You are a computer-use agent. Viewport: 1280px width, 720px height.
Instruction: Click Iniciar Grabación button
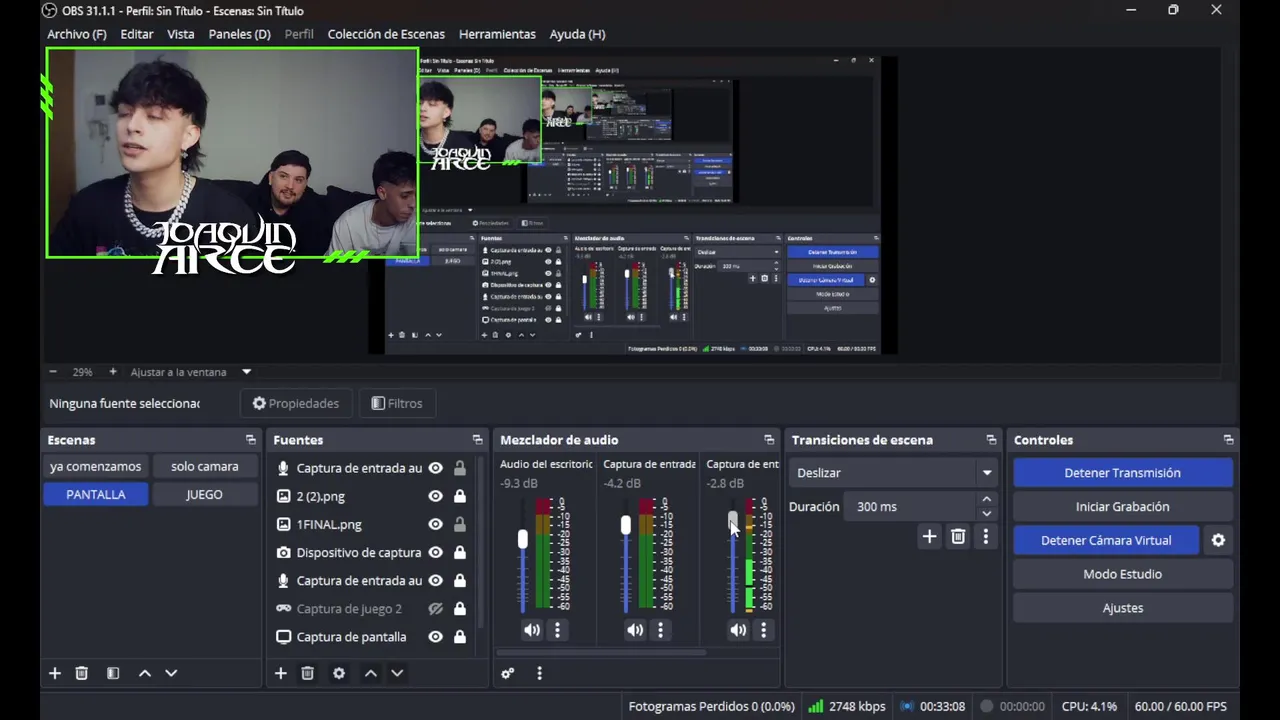1122,507
